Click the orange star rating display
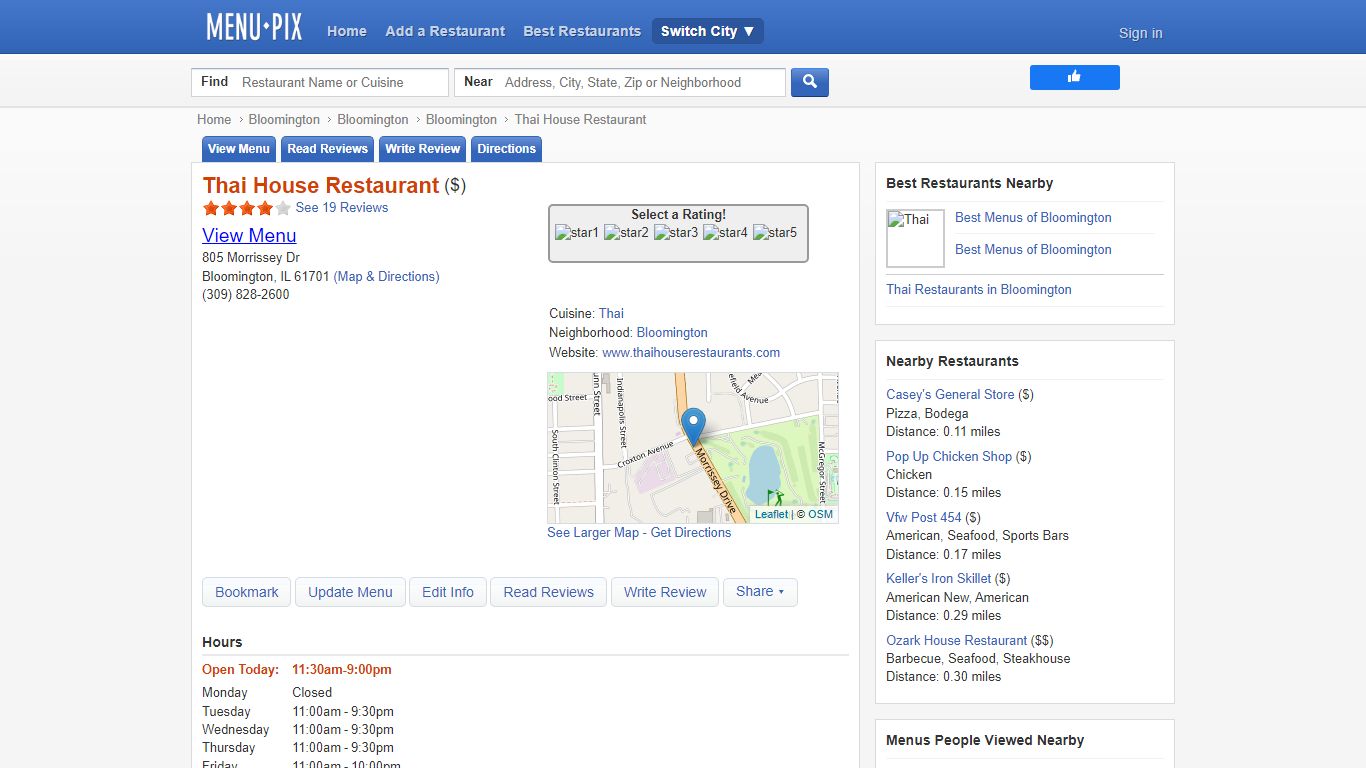This screenshot has height=768, width=1366. 246,208
